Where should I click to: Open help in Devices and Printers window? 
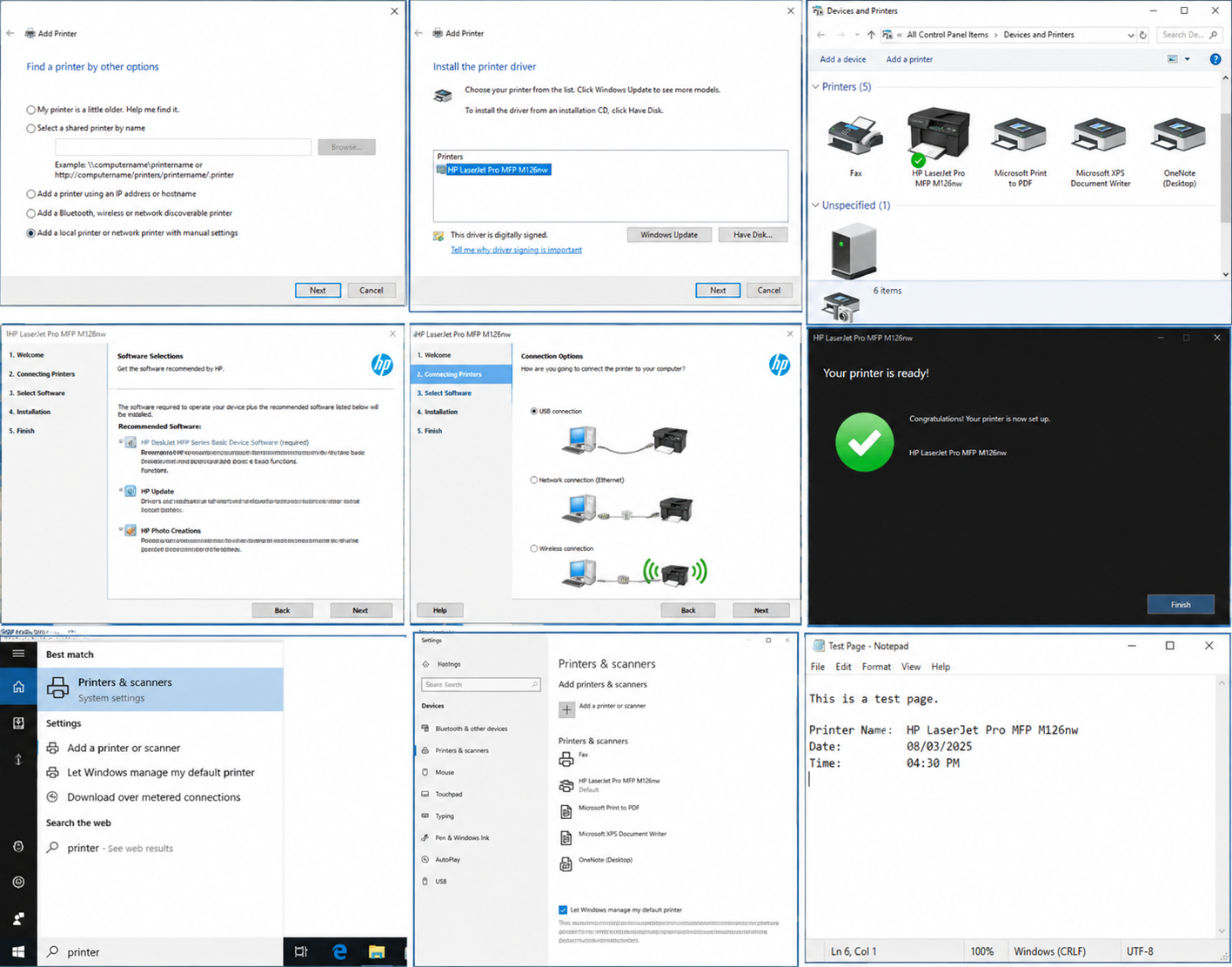(x=1215, y=59)
